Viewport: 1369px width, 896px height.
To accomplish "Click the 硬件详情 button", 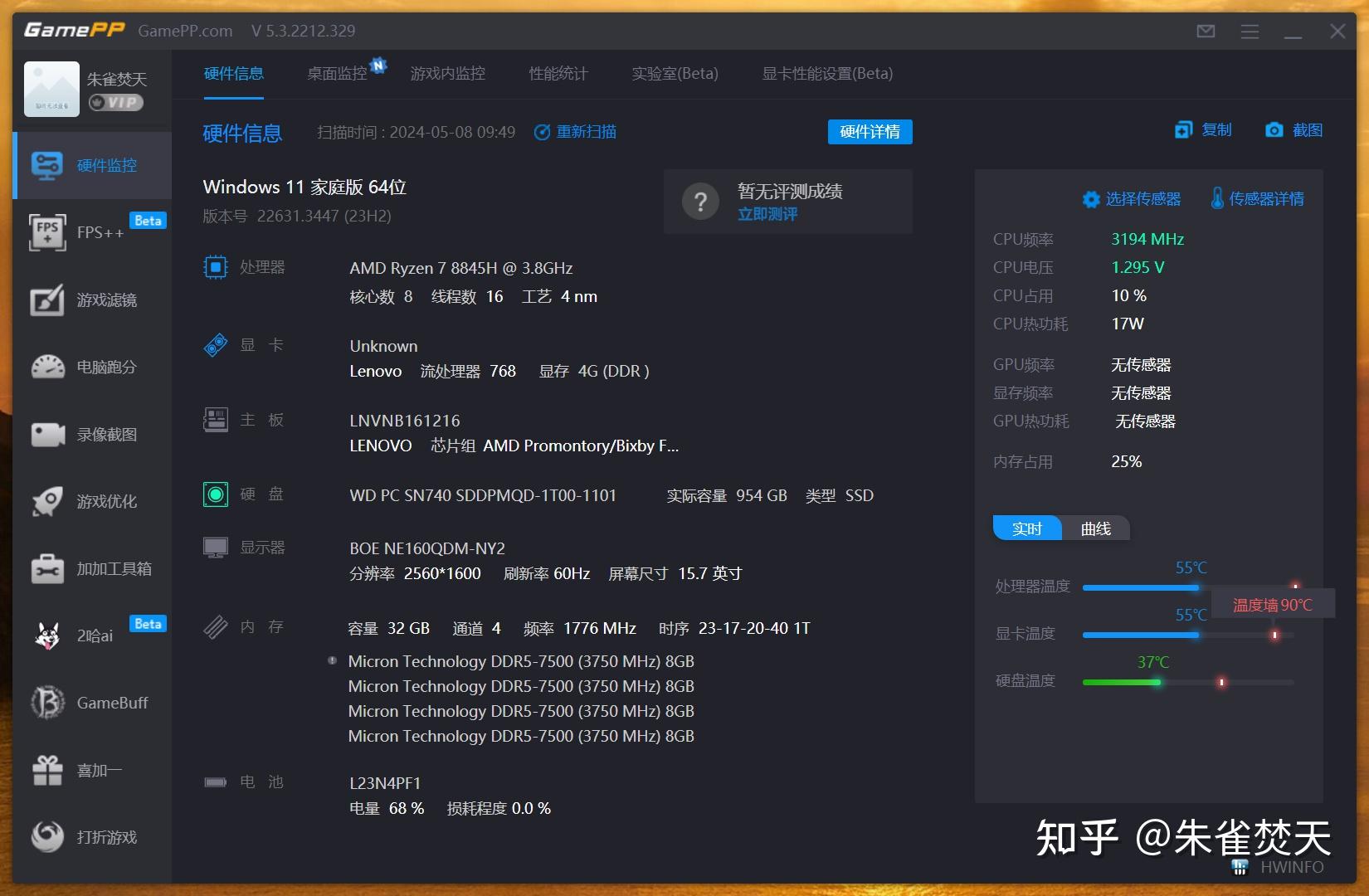I will click(870, 132).
